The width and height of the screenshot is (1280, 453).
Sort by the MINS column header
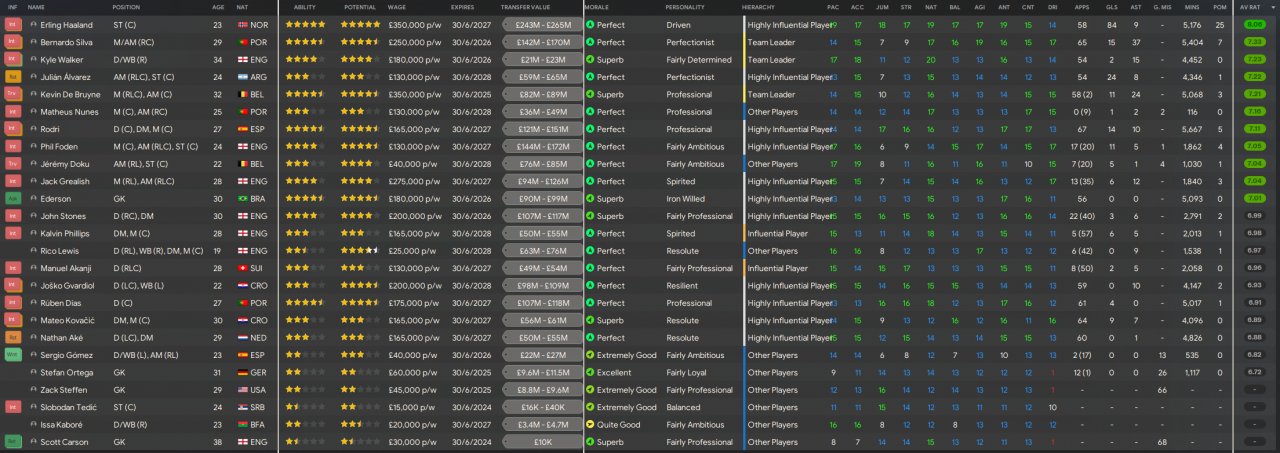(1191, 7)
